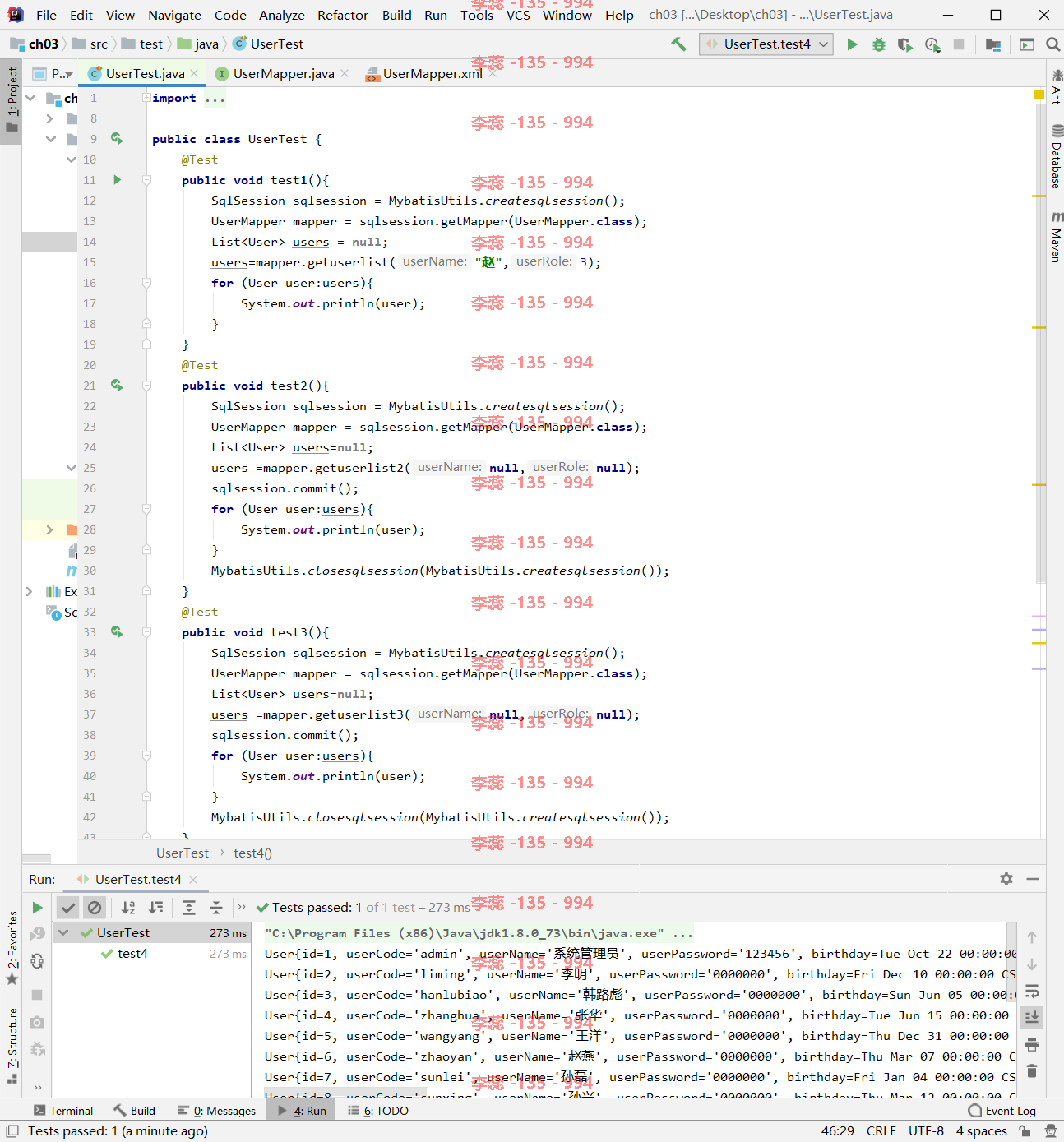Change line separator CRLF in status bar
This screenshot has height=1142, width=1064.
(x=881, y=1131)
